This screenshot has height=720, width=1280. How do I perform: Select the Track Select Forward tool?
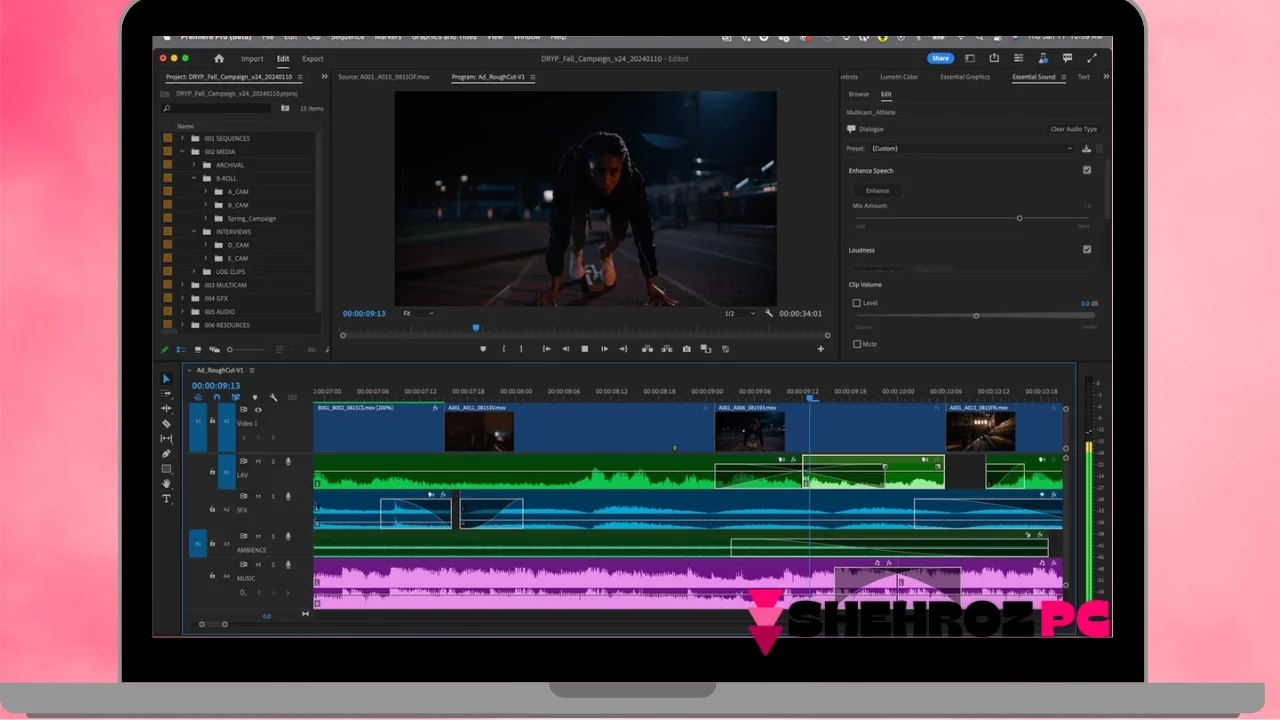pyautogui.click(x=166, y=394)
